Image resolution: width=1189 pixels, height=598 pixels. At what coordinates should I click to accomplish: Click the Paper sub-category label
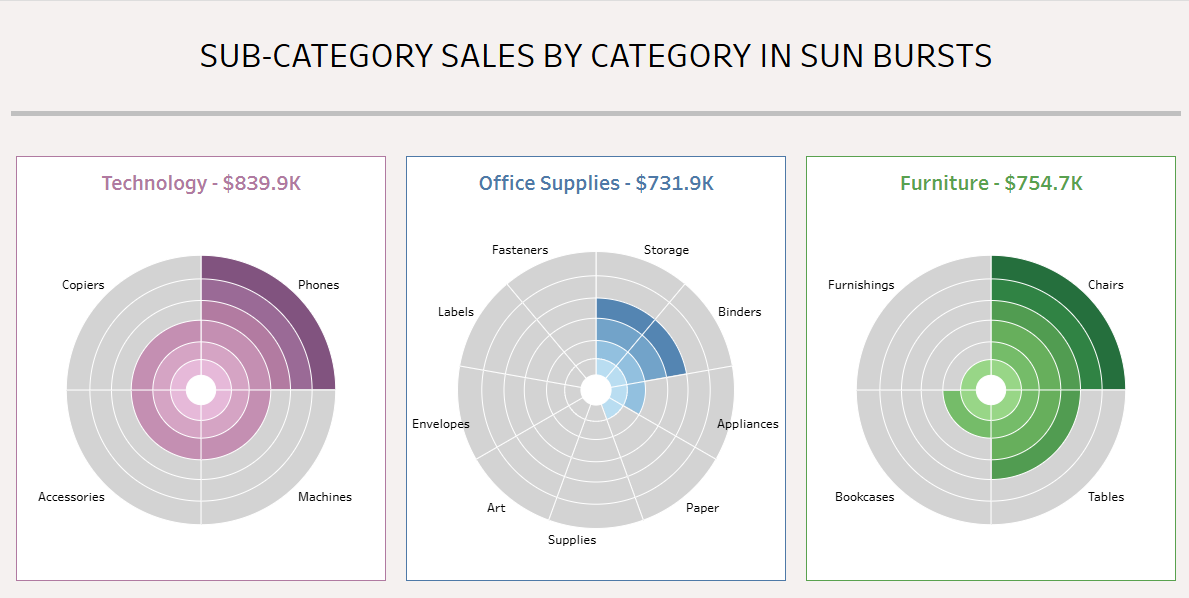pos(702,508)
